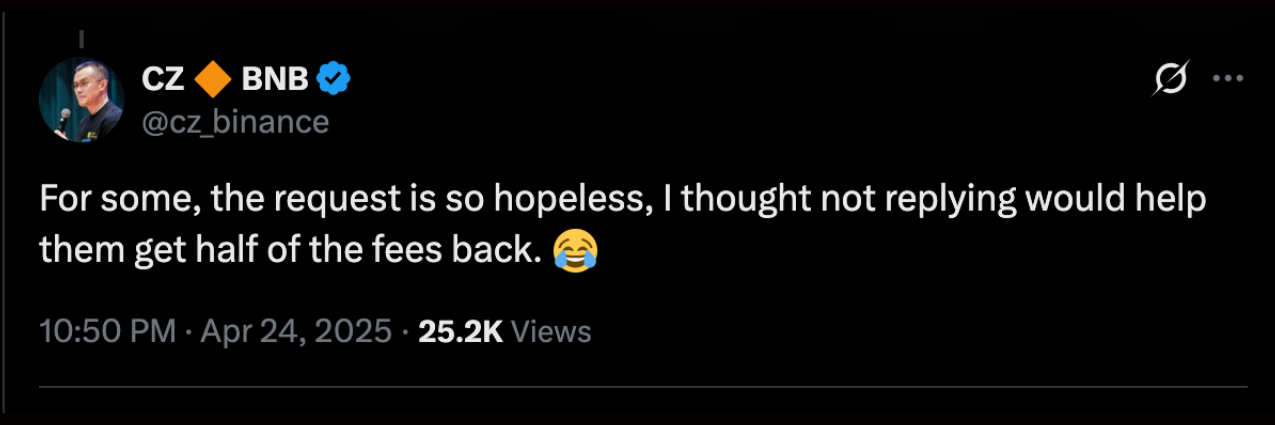The height and width of the screenshot is (425, 1275).
Task: Open the 10:50 PM timestamp link
Action: [108, 331]
